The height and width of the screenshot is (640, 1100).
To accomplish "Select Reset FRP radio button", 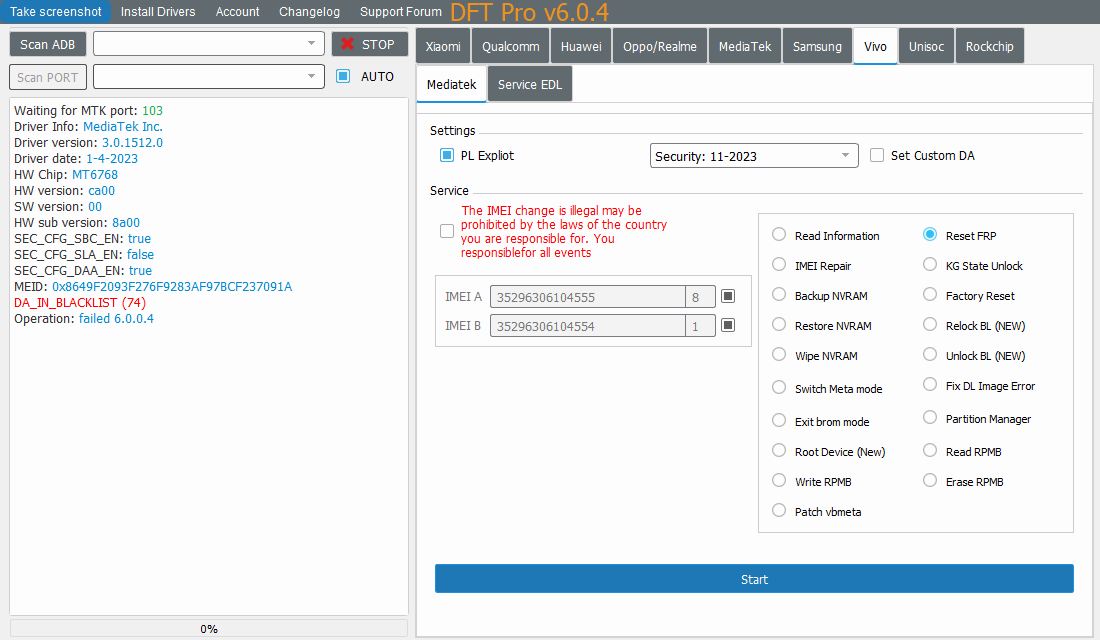I will coord(930,234).
